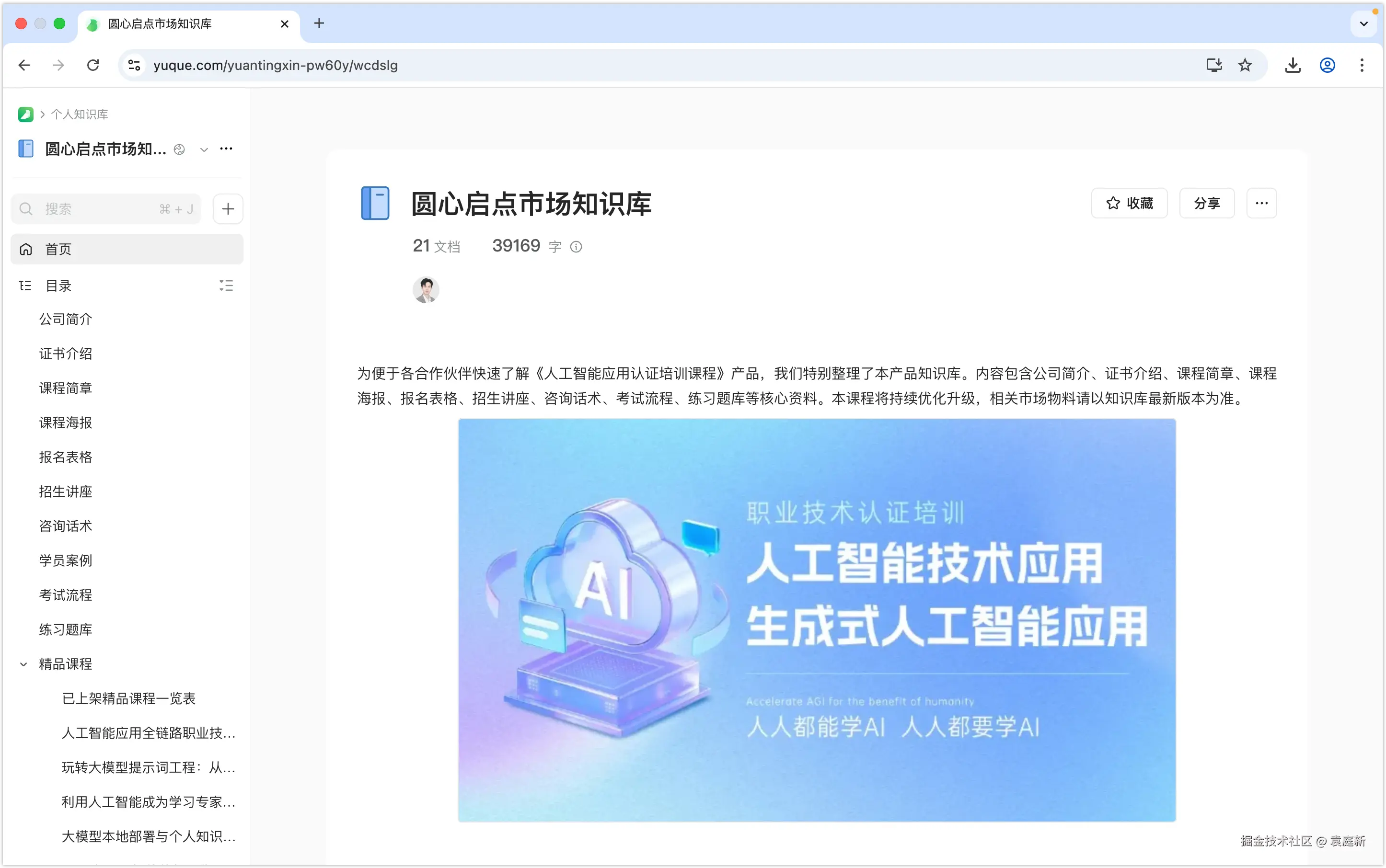
Task: Click the plus button beside search
Action: [228, 208]
